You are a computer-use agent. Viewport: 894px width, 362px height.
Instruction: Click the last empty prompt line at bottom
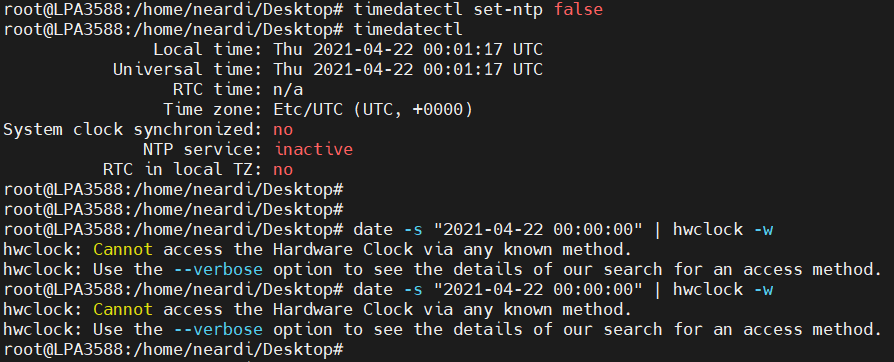173,349
